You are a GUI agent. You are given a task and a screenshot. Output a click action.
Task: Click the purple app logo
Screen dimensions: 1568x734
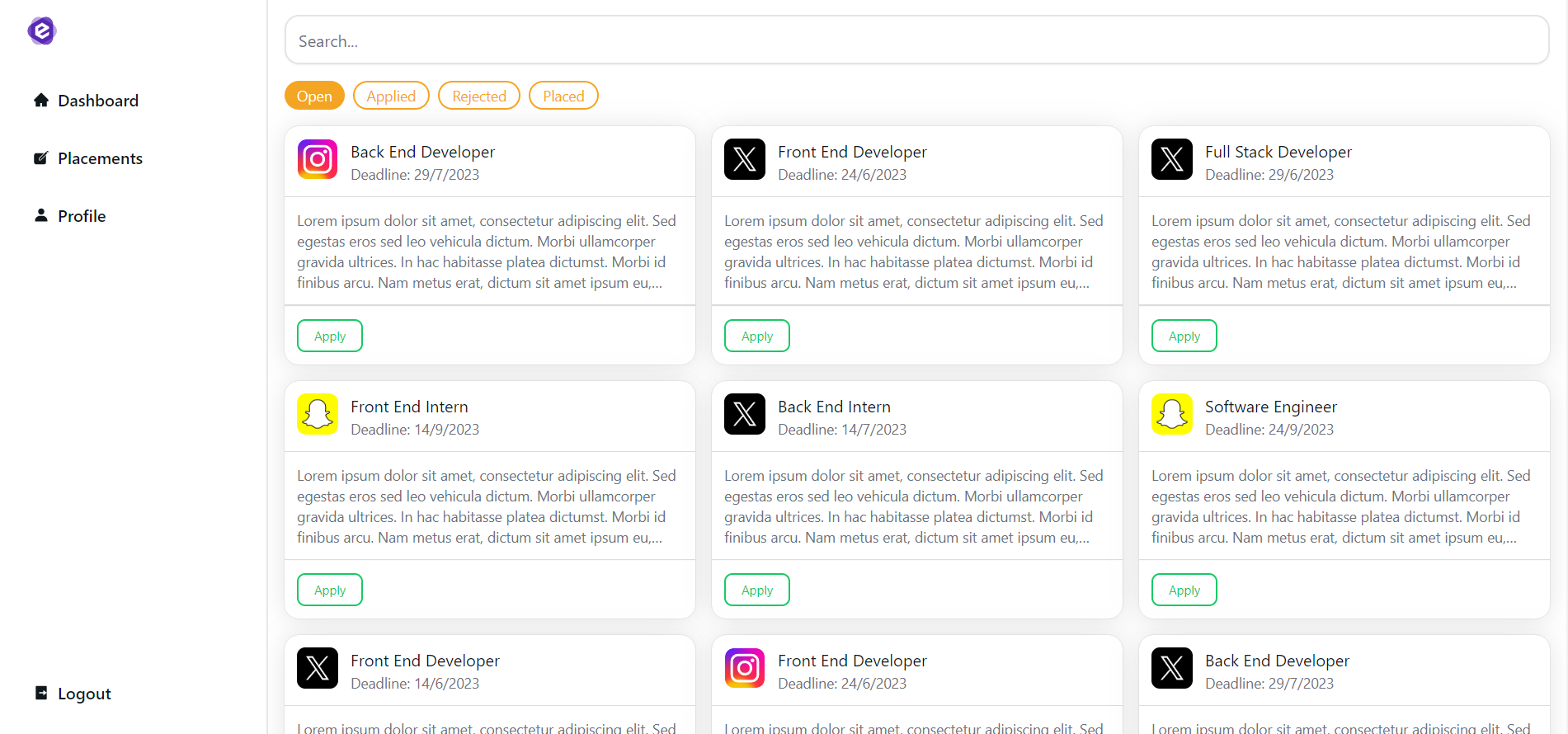click(41, 31)
